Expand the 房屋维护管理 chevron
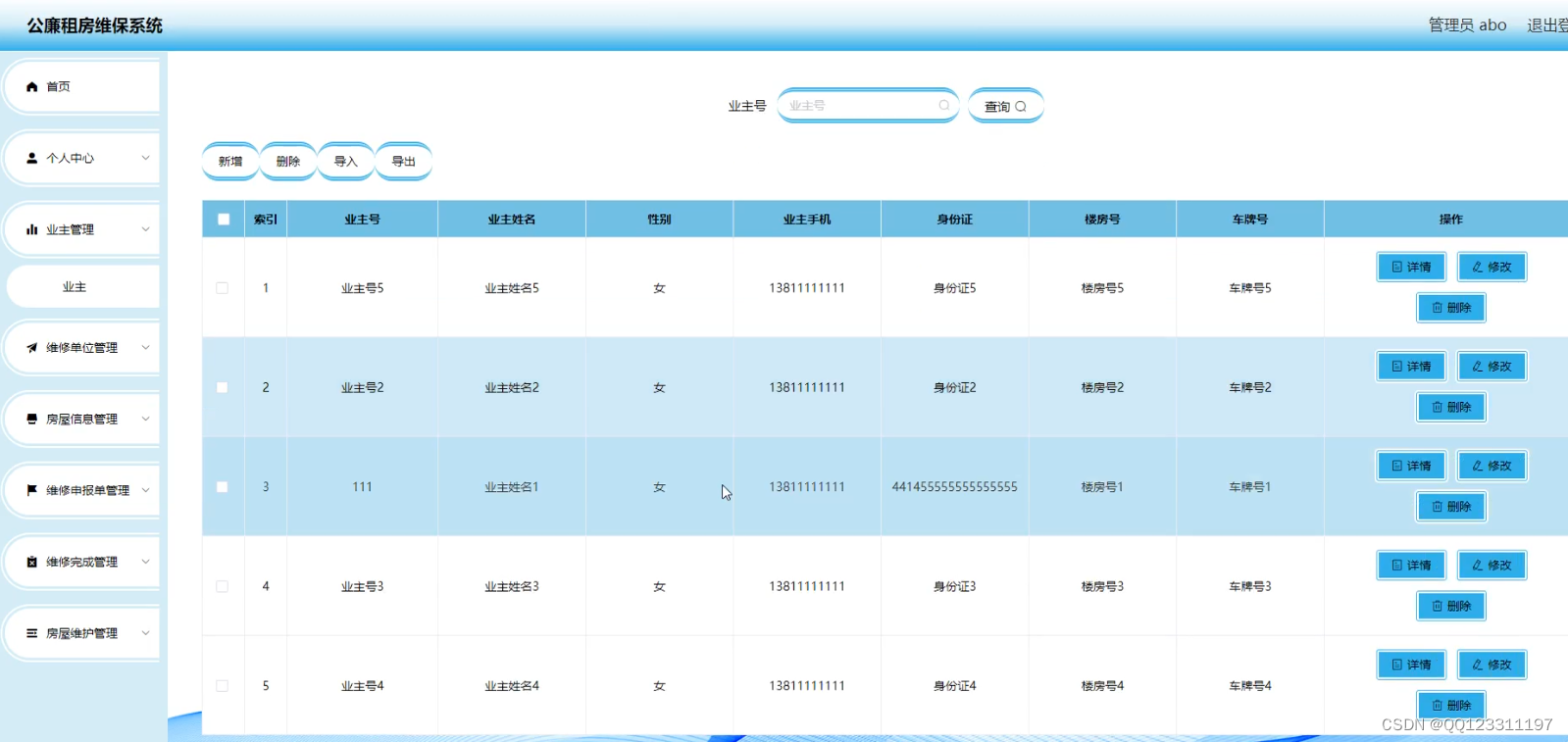Screen dimensions: 1568x742 coord(145,633)
